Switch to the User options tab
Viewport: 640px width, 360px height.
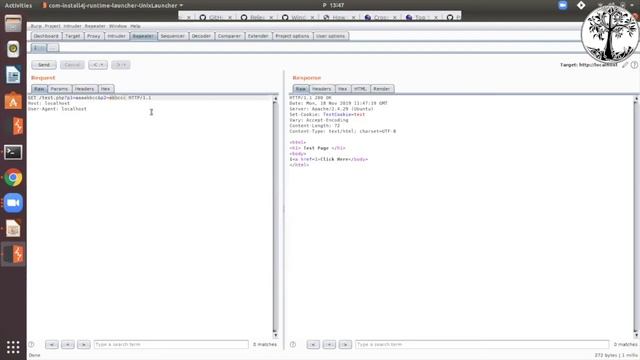[x=331, y=36]
